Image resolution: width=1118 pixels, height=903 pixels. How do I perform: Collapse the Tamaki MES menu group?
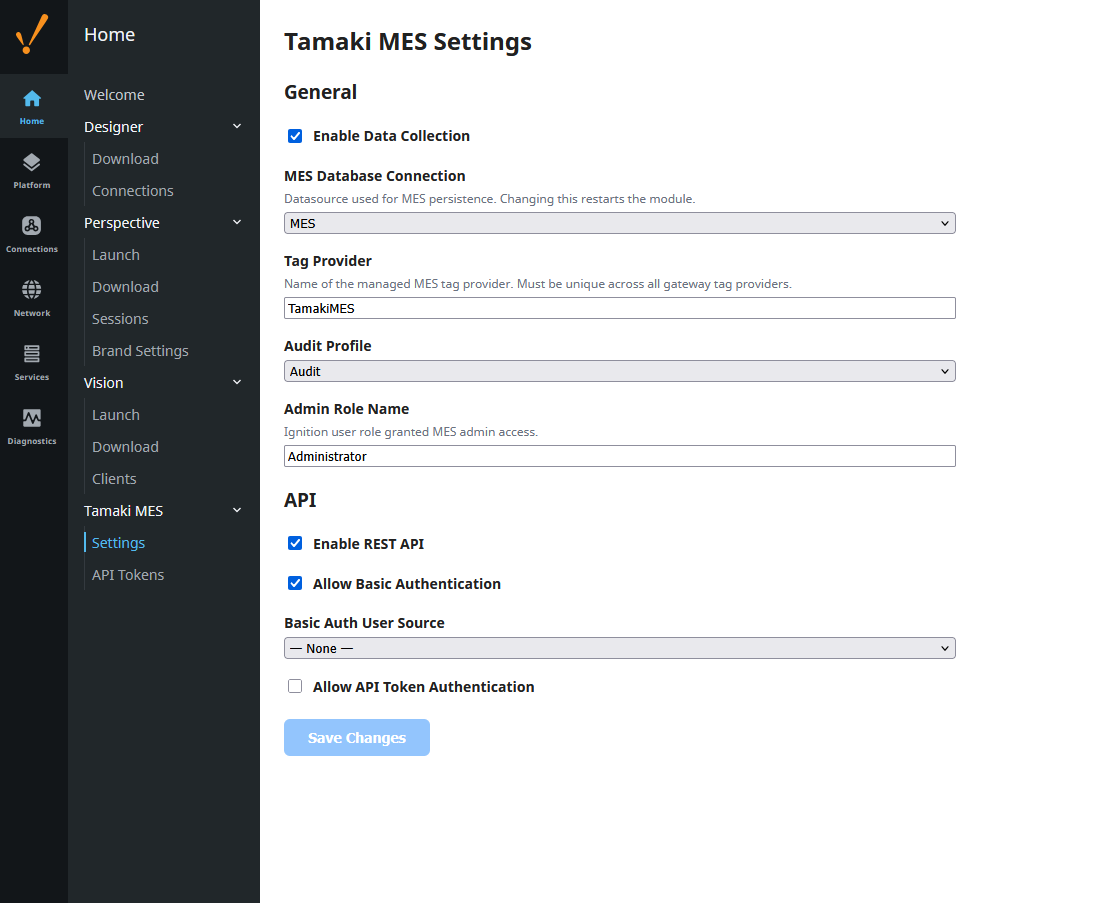237,511
